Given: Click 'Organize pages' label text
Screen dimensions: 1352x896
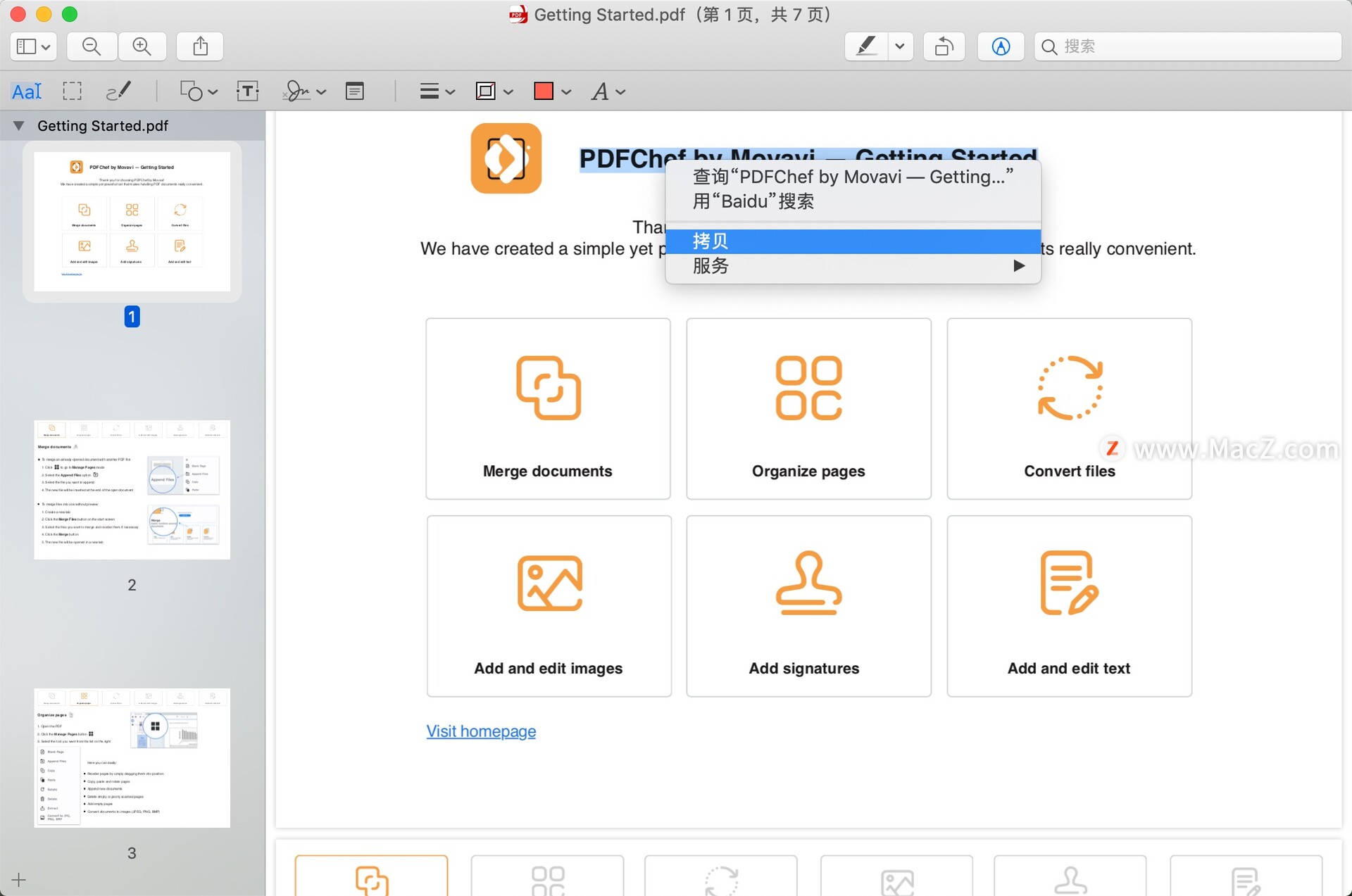Looking at the screenshot, I should (x=808, y=471).
